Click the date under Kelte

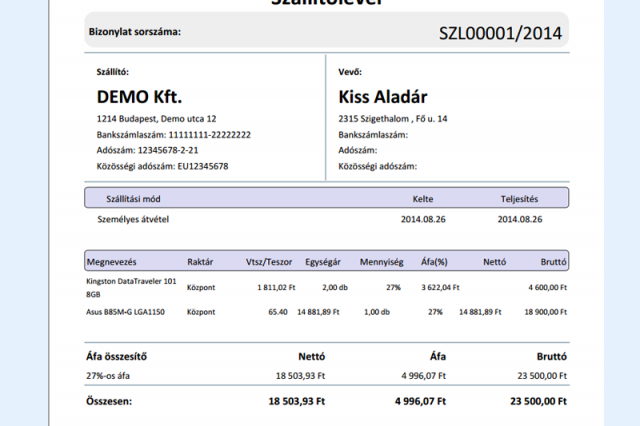422,218
